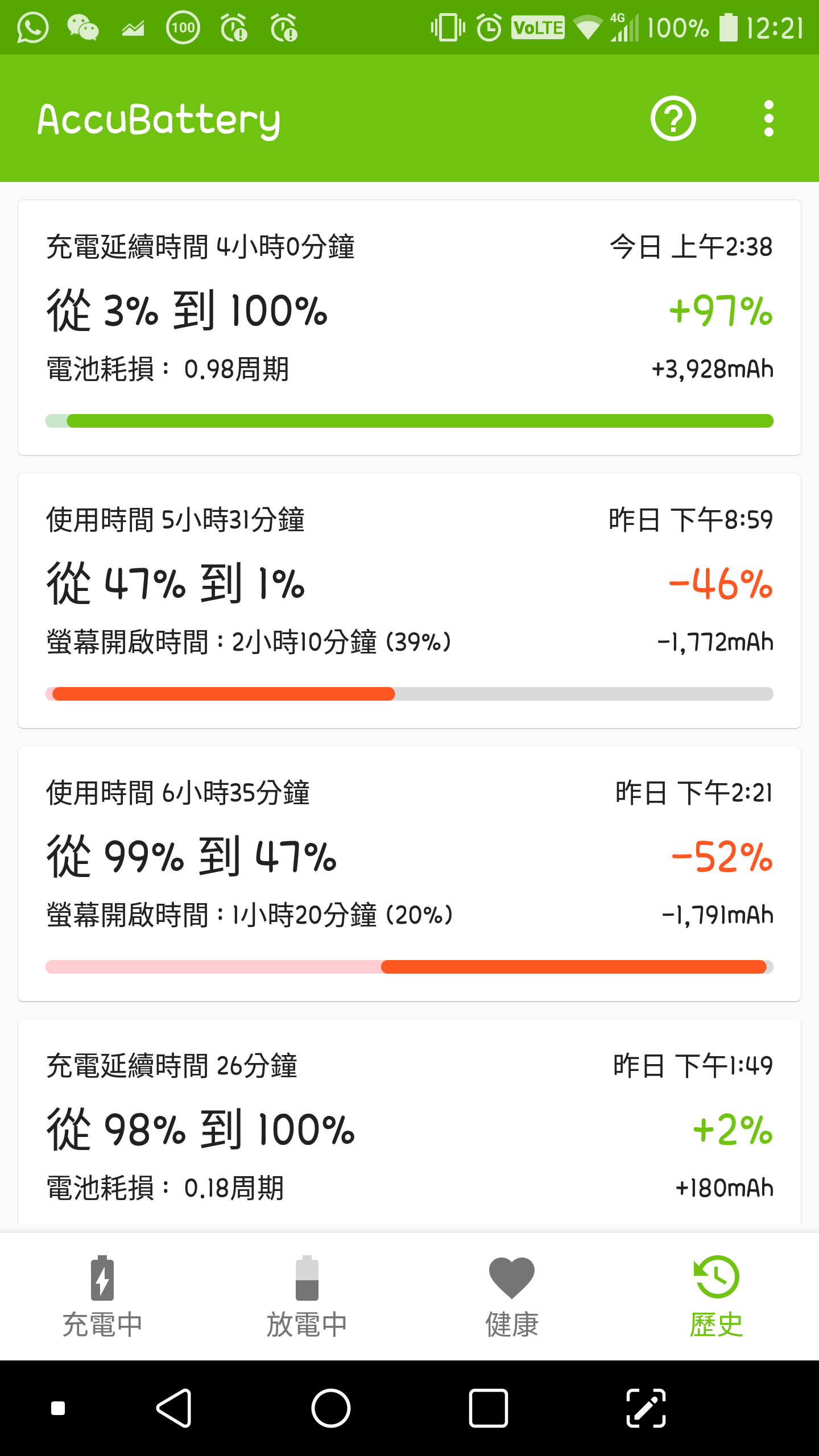819x1456 pixels.
Task: Tap the WeChat notification icon
Action: click(x=82, y=27)
